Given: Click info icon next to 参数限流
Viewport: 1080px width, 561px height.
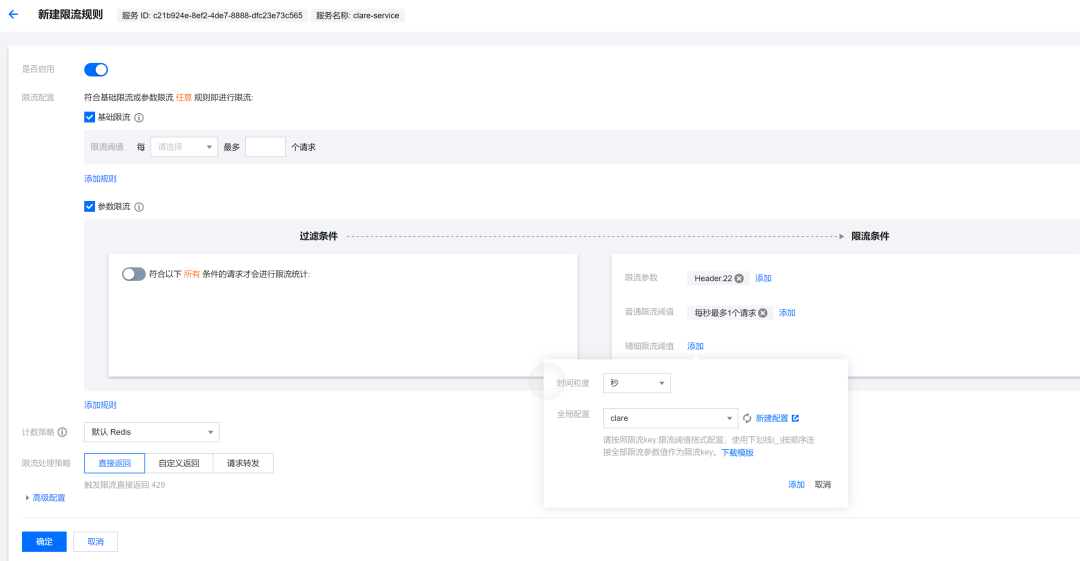Looking at the screenshot, I should click(139, 207).
